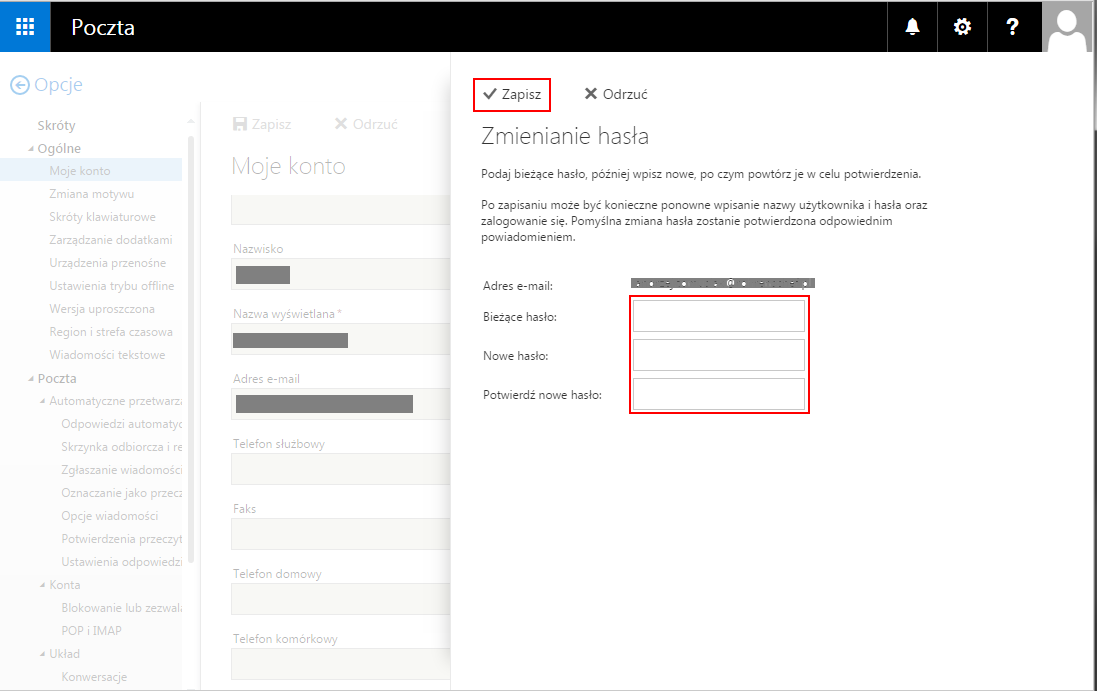The image size is (1097, 691).
Task: Click the X icon beside dimmed Odrzuć in Moje konto
Action: coord(341,124)
